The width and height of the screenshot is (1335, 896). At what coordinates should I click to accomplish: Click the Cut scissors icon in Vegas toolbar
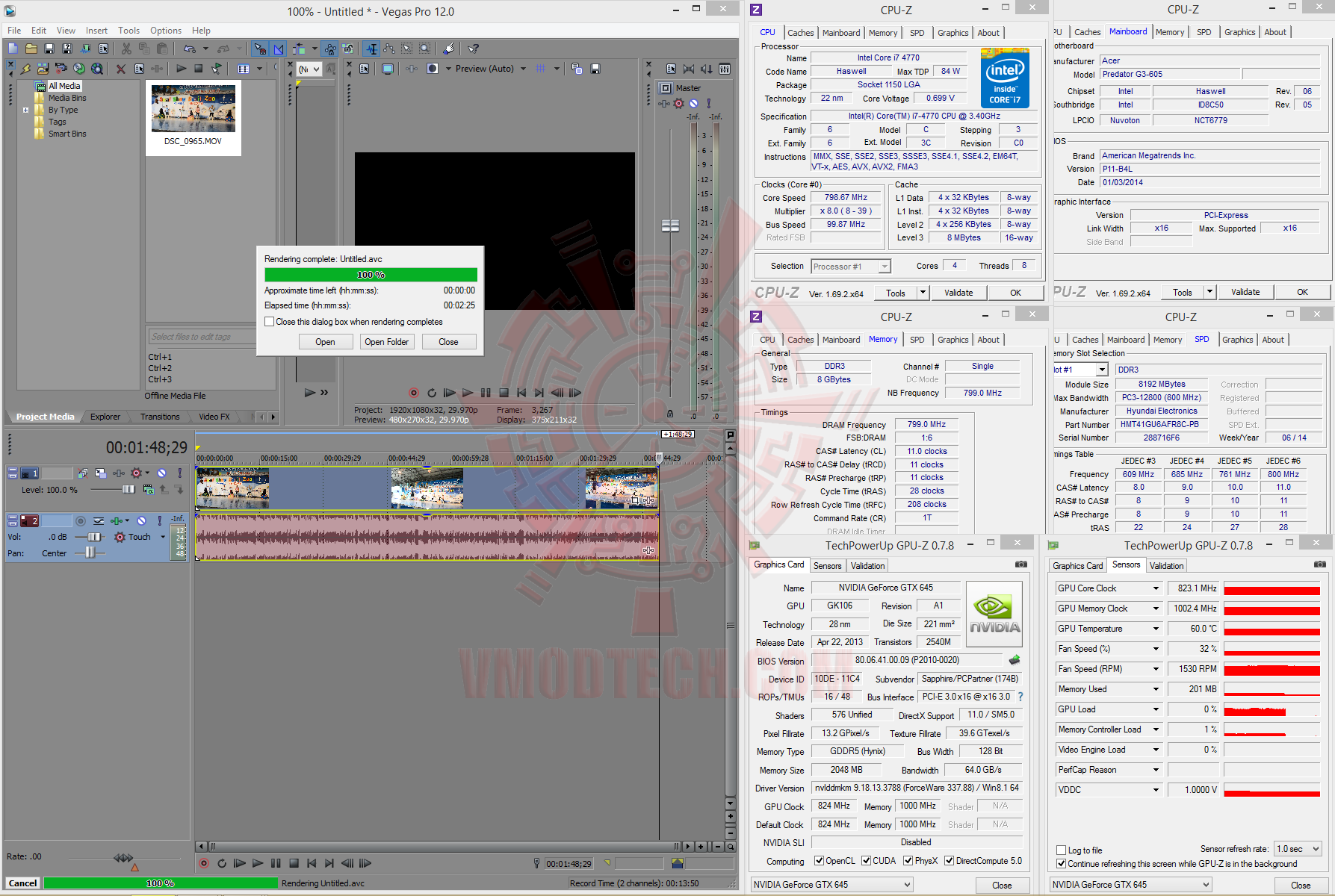126,49
